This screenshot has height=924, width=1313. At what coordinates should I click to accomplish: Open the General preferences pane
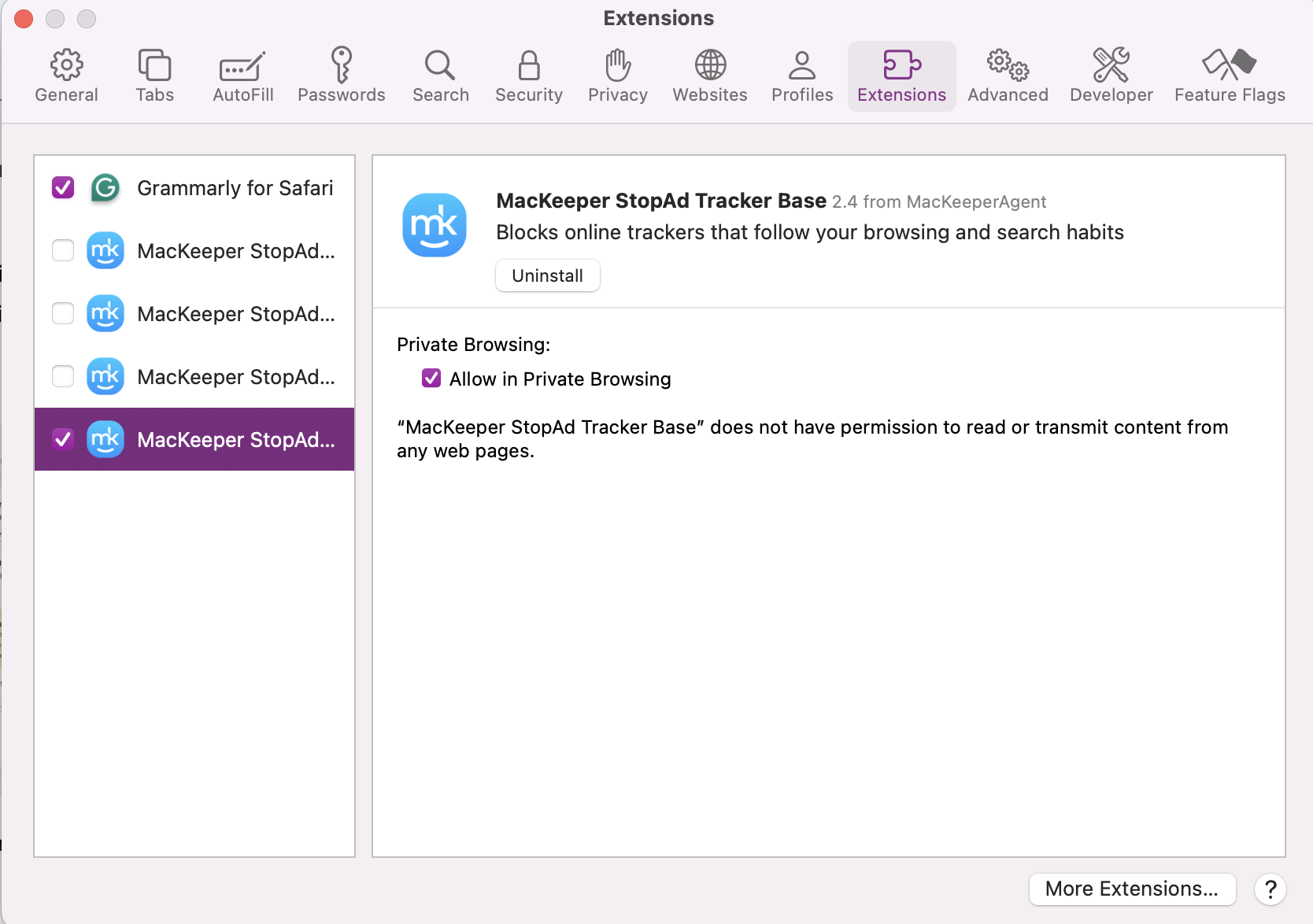pyautogui.click(x=66, y=75)
